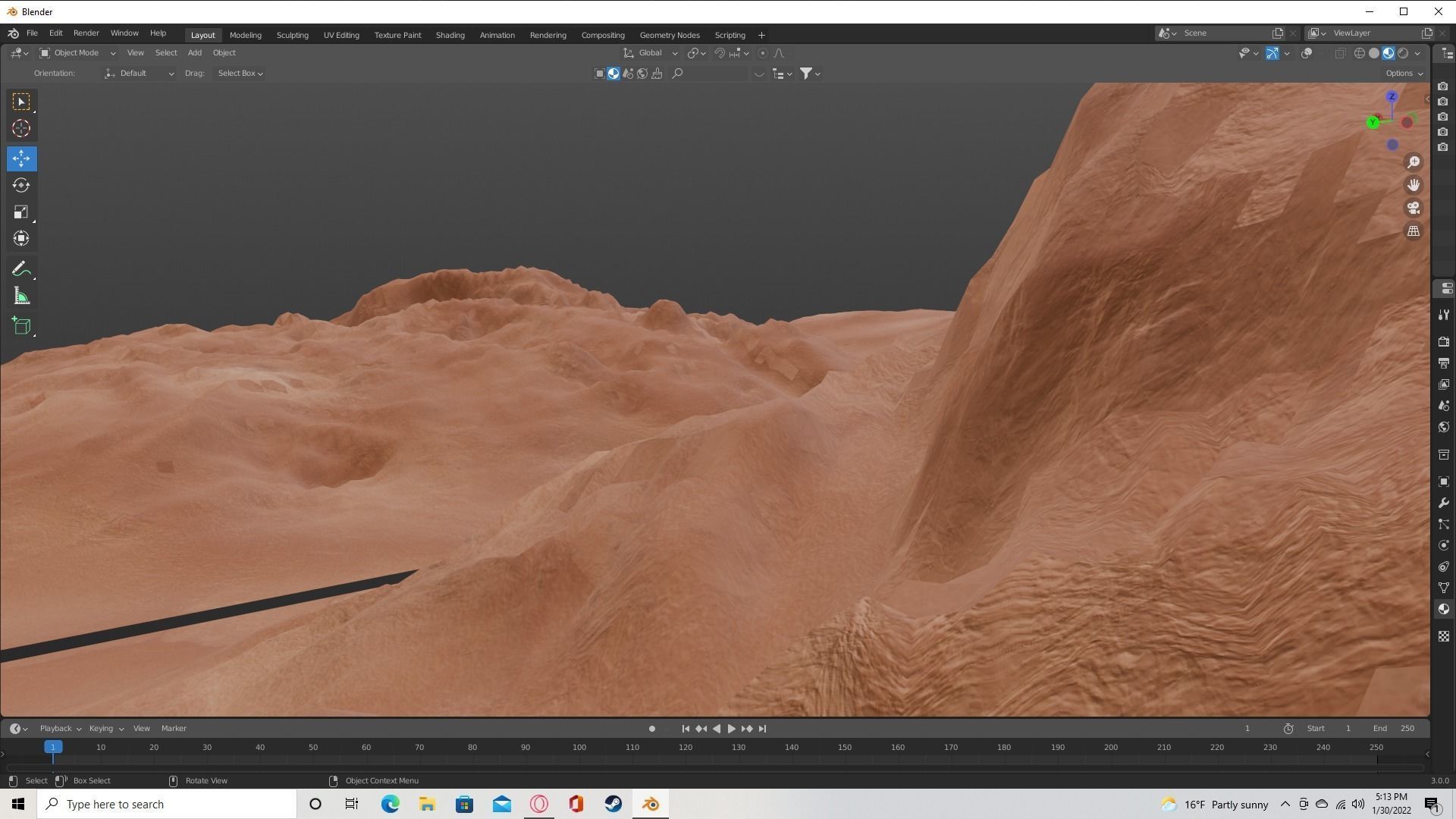Open the Keying dropdown in timeline
The width and height of the screenshot is (1456, 819).
click(x=105, y=729)
